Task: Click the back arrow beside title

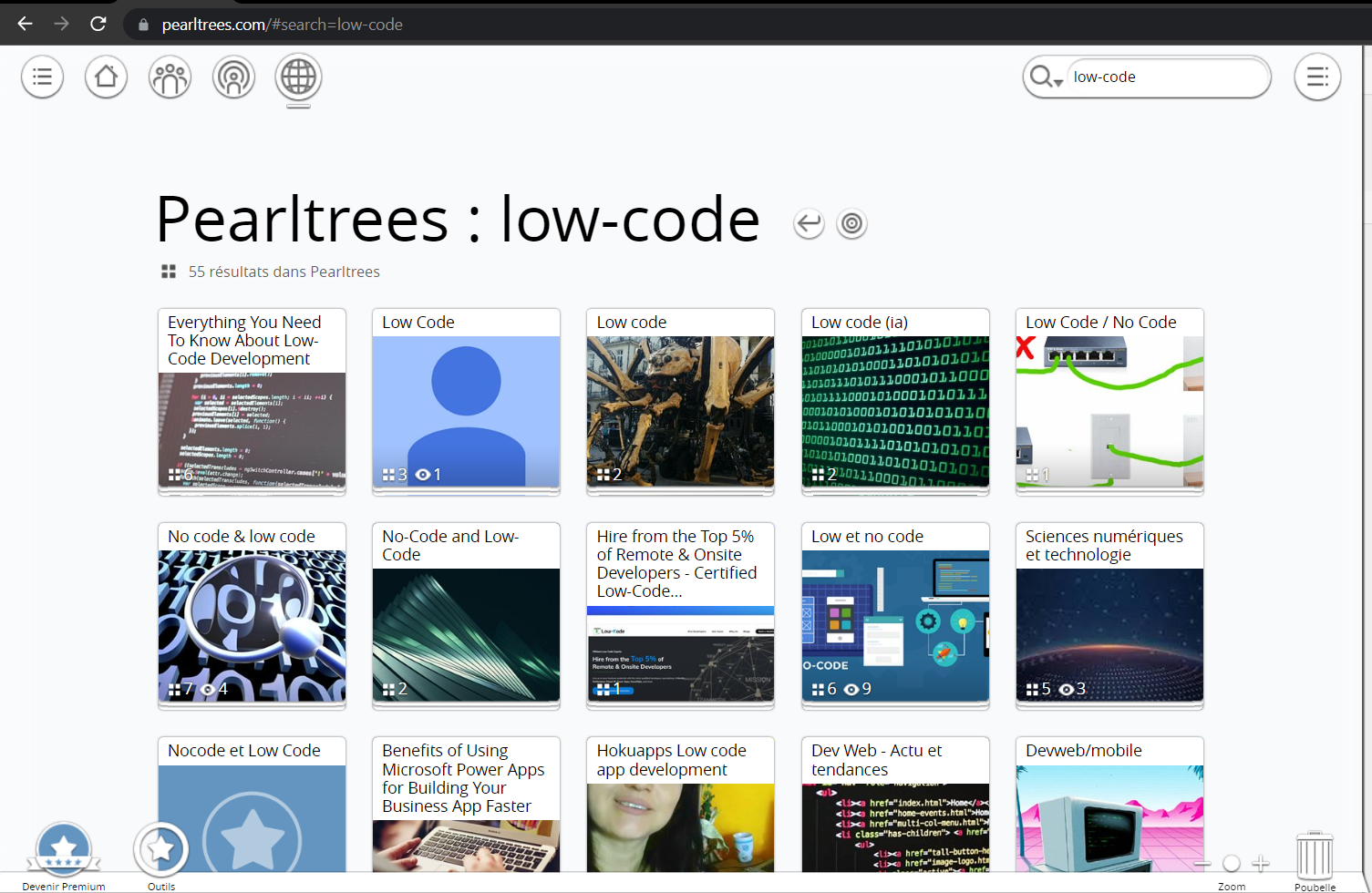Action: click(x=809, y=223)
